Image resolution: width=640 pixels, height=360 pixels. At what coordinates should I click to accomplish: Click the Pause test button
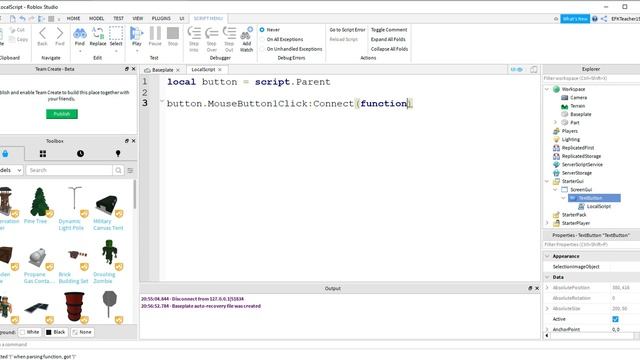[155, 33]
